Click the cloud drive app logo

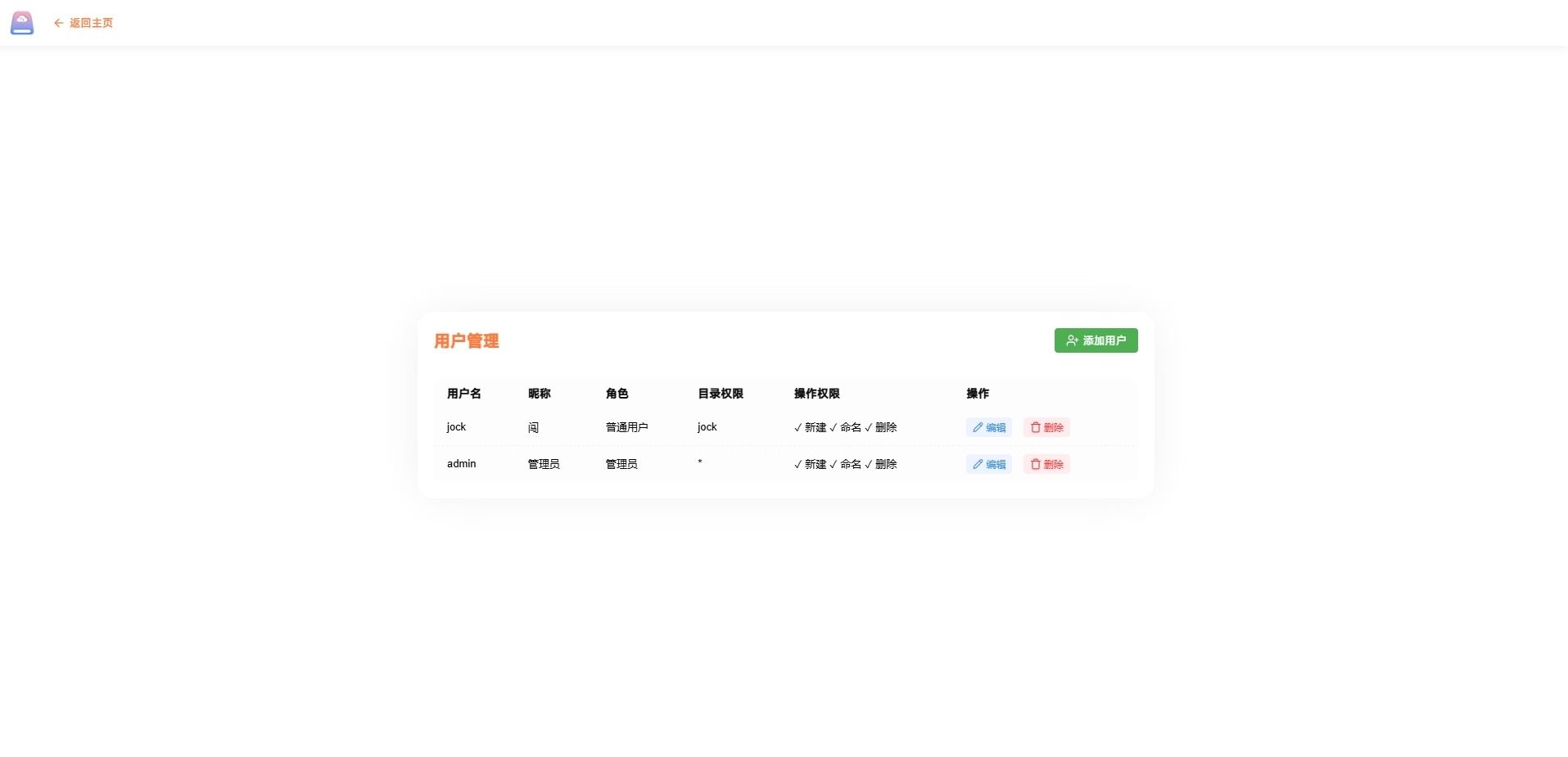tap(22, 23)
